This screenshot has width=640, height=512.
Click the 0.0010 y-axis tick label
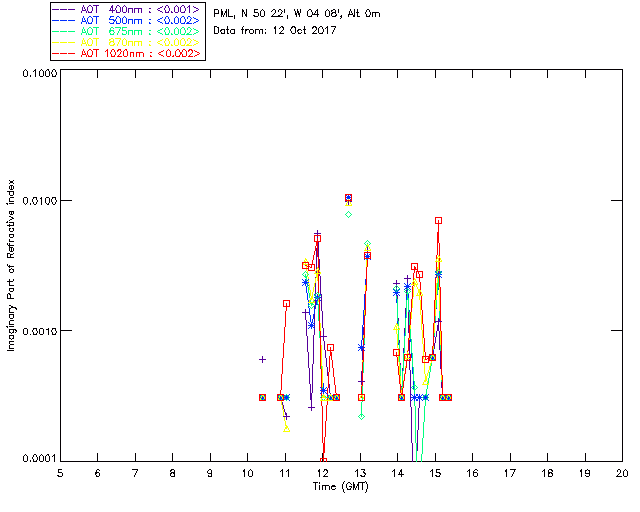39,331
